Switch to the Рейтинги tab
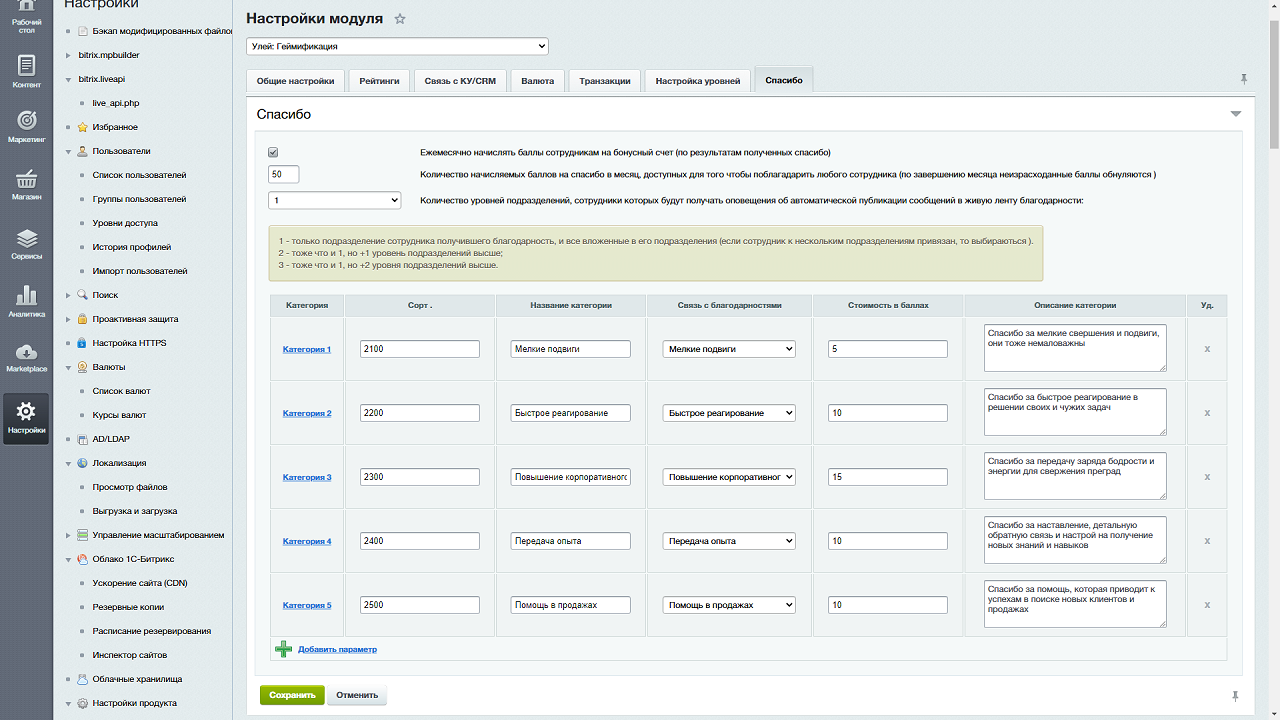1280x720 pixels. coord(380,81)
